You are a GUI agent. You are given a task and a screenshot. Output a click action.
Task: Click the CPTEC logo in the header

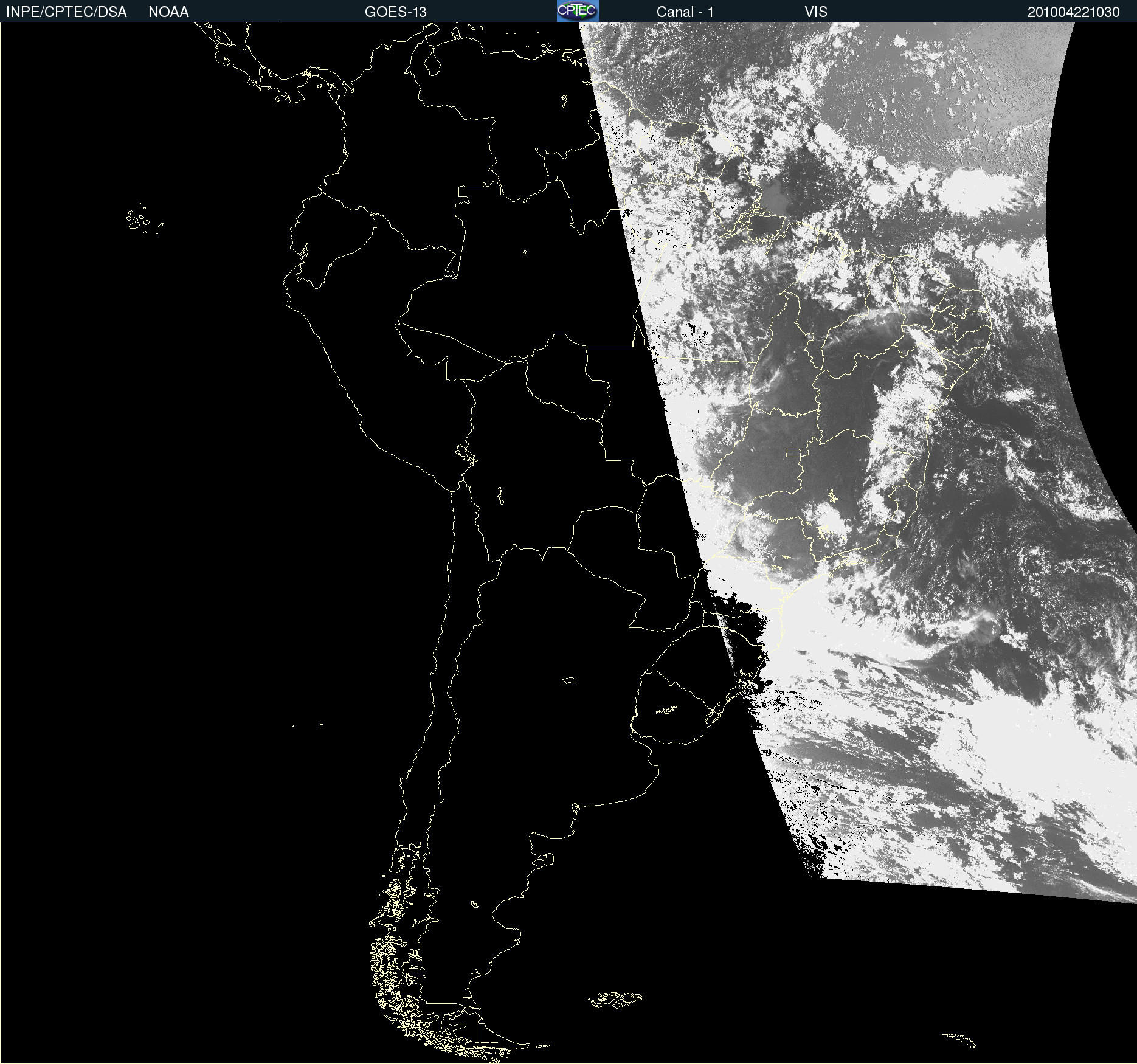[578, 11]
